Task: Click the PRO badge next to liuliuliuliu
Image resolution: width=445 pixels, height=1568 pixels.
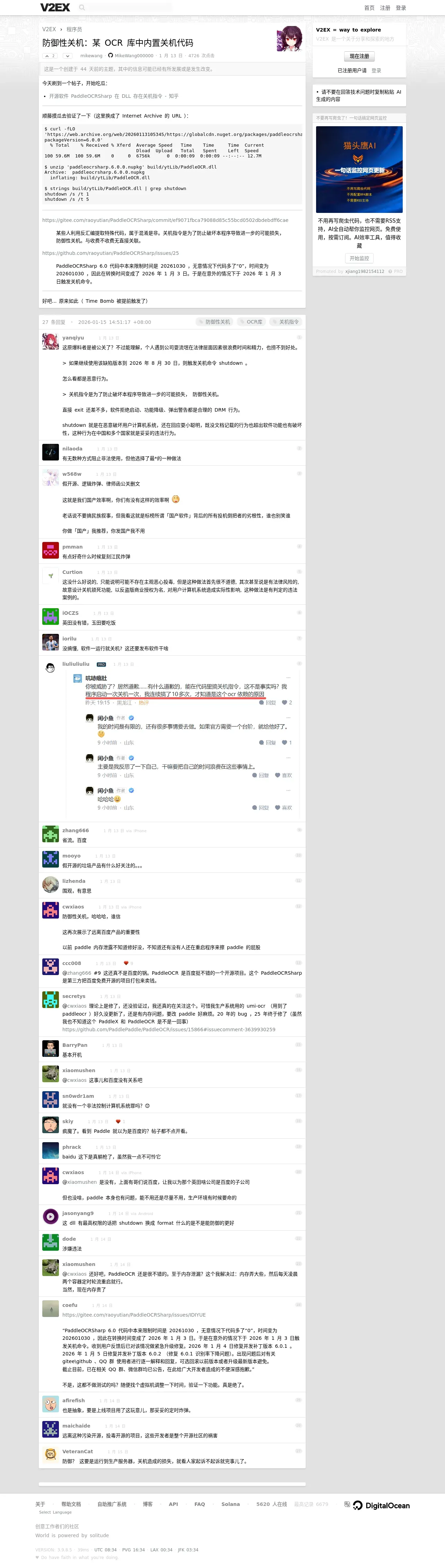Action: pyautogui.click(x=102, y=665)
